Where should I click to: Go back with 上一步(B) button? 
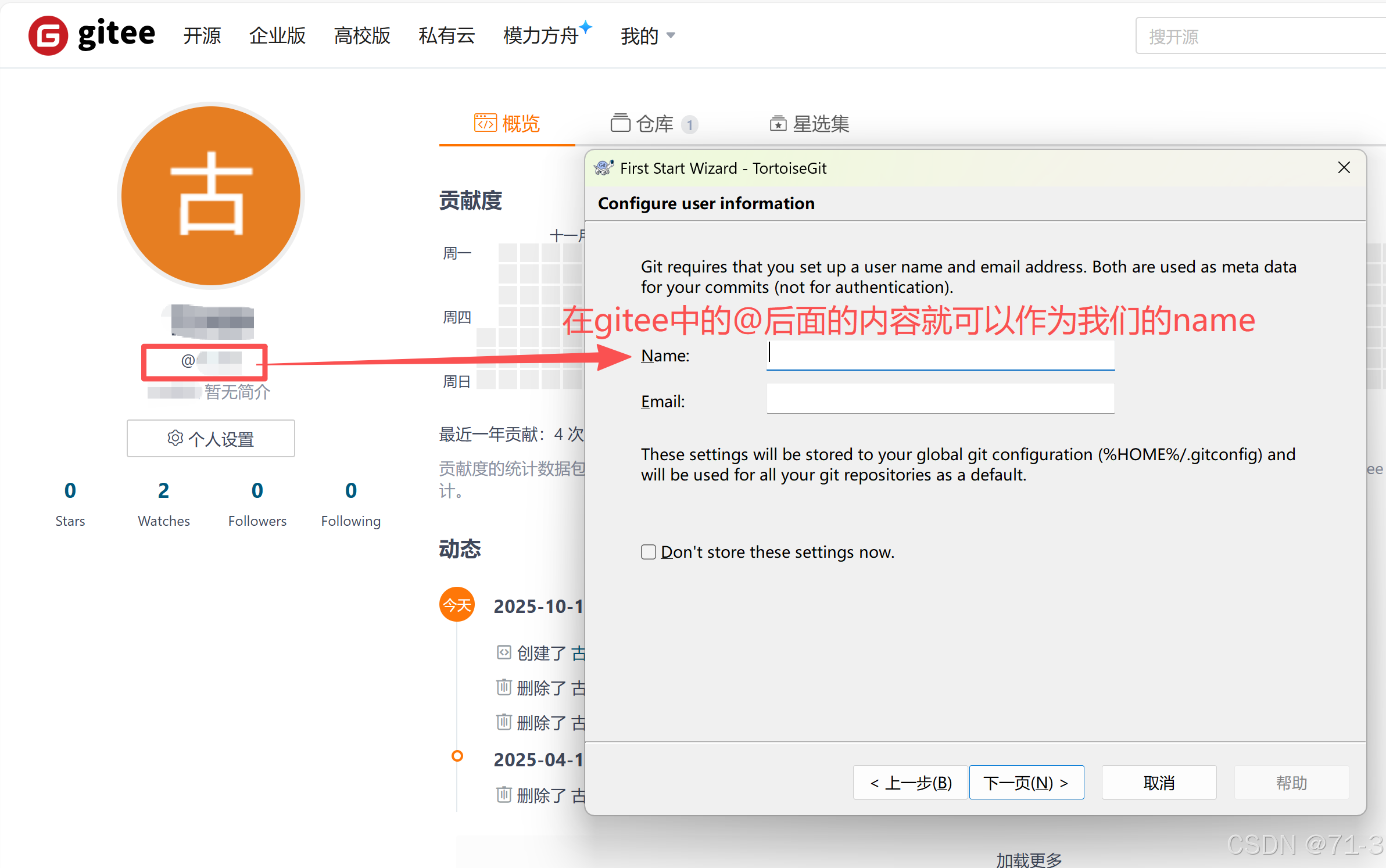coord(911,783)
